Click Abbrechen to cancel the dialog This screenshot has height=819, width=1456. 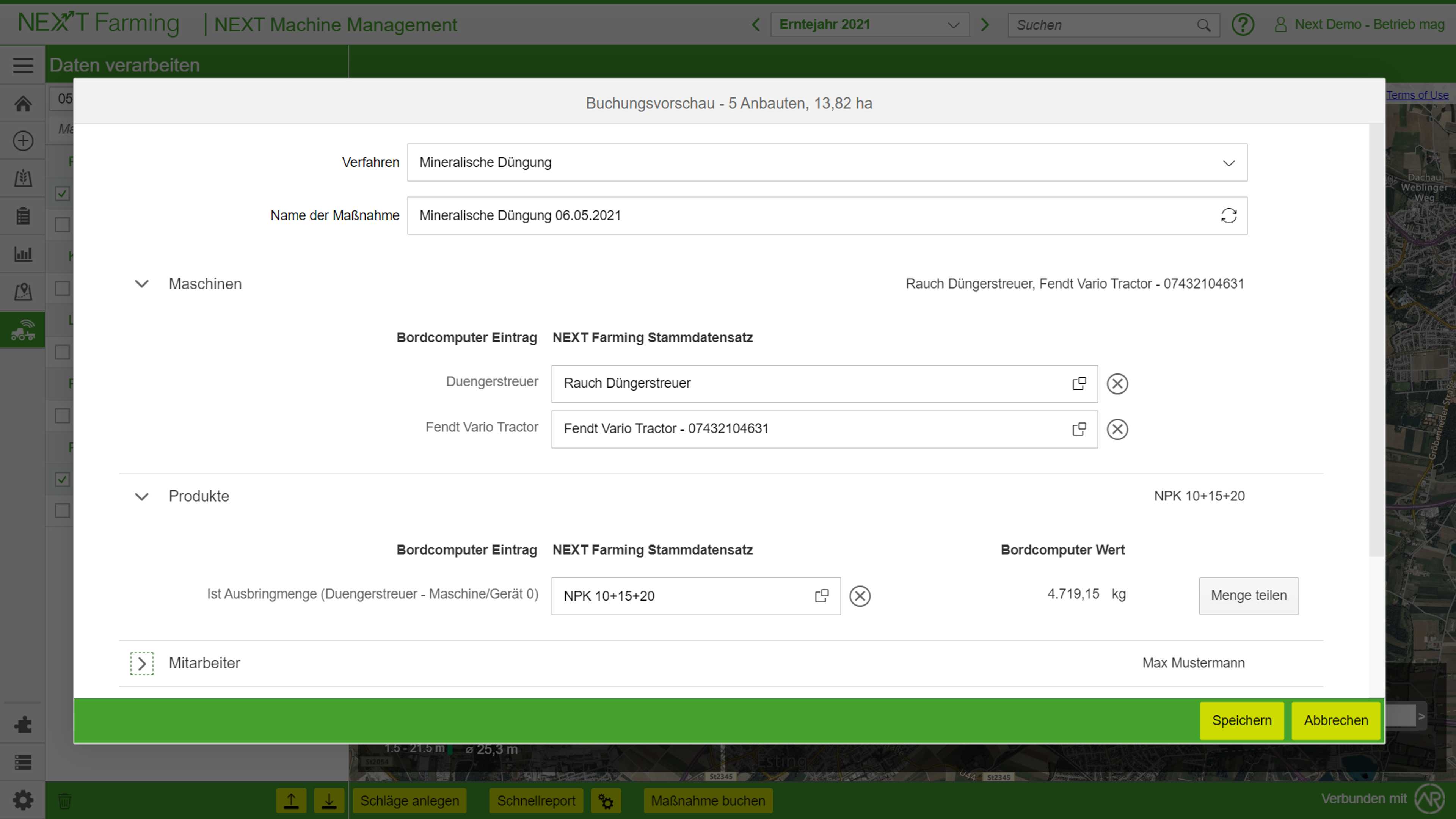coord(1336,721)
